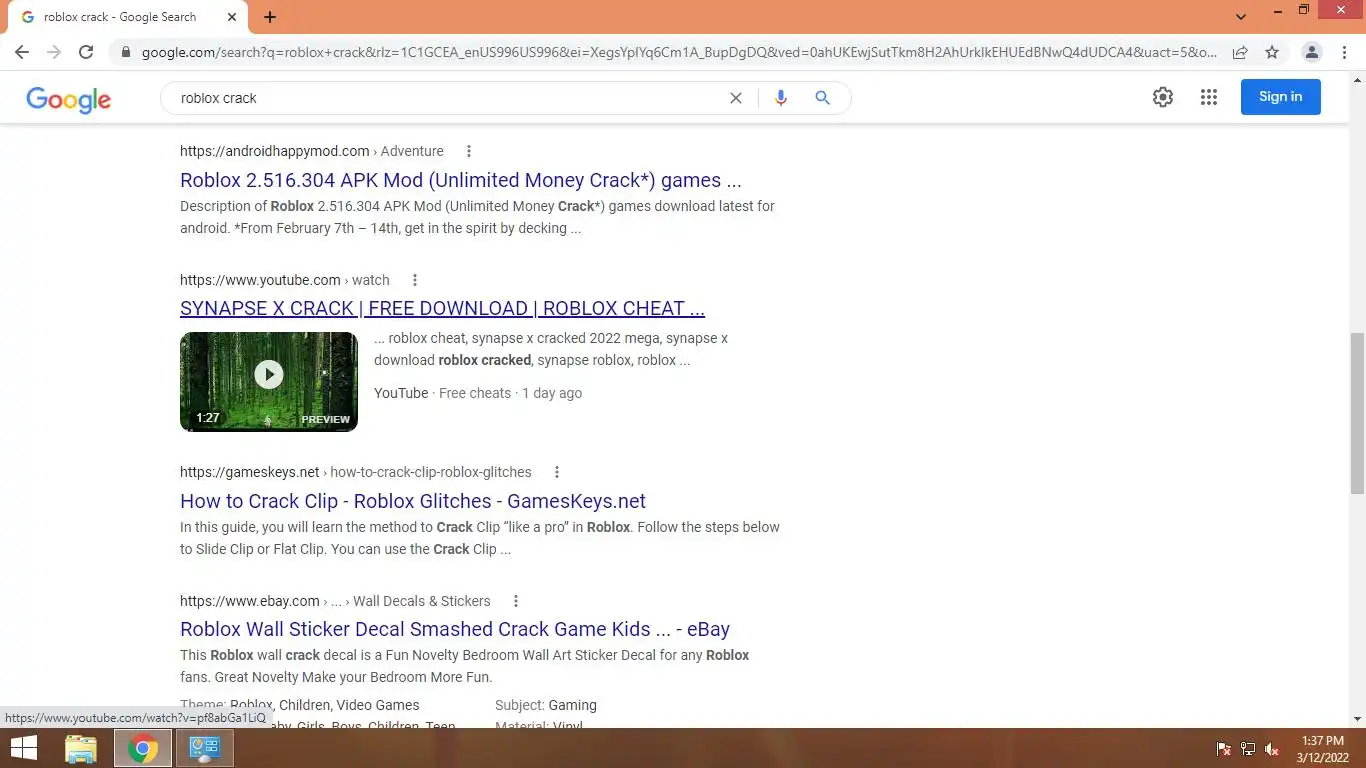Select the roblox crack Google Search tab
The image size is (1366, 768).
point(127,17)
